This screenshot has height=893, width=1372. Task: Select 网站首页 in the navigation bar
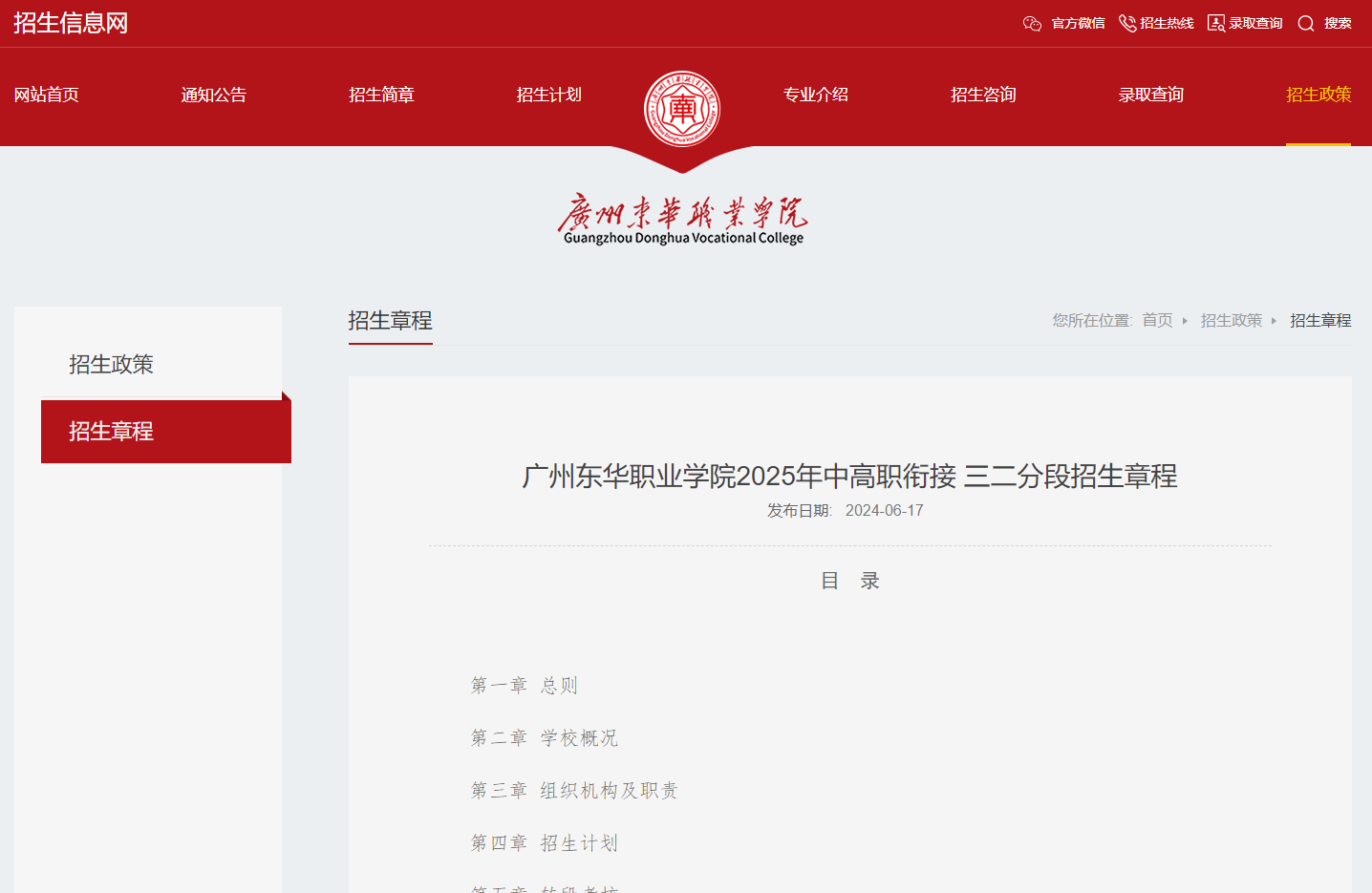[x=46, y=95]
